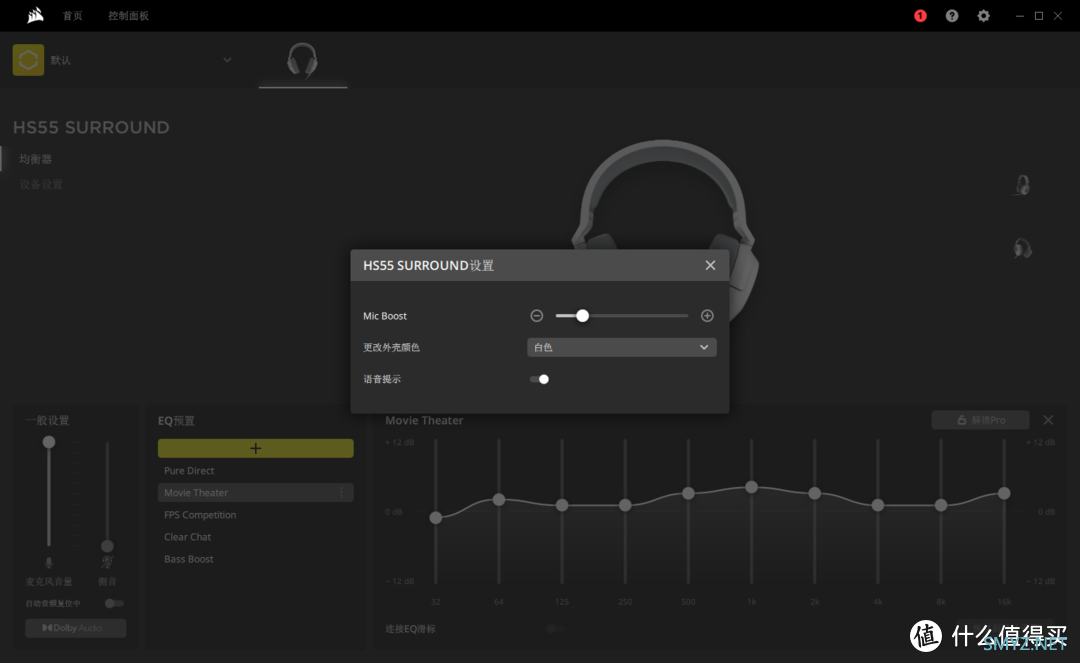The width and height of the screenshot is (1080, 663).
Task: Decrease Mic Boost with minus icon
Action: coord(537,316)
